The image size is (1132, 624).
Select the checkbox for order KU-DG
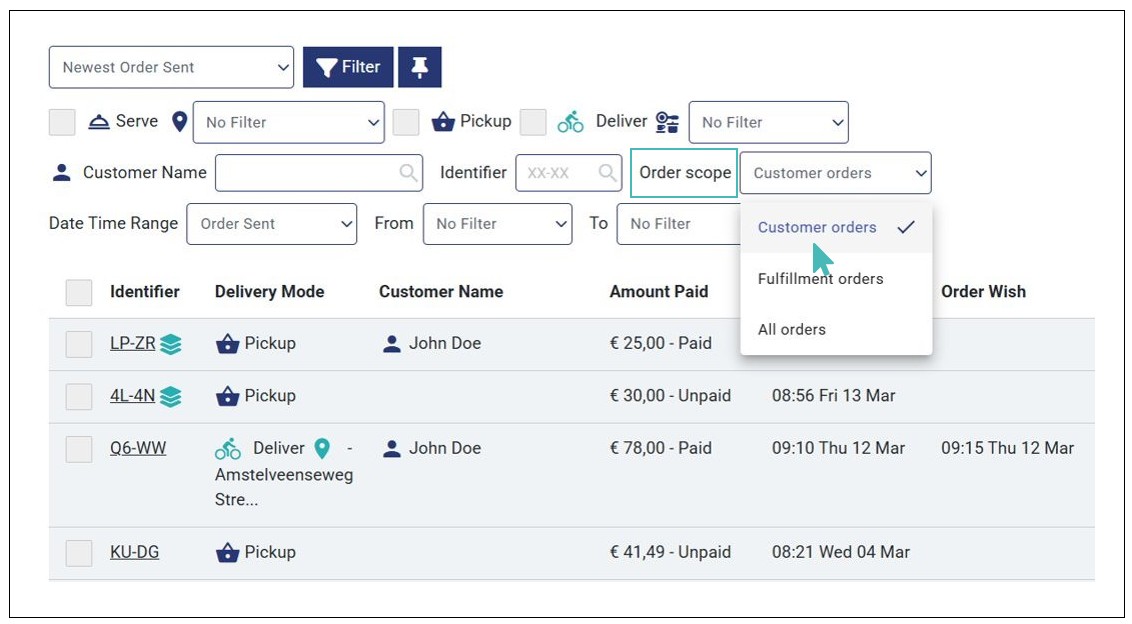pos(79,552)
